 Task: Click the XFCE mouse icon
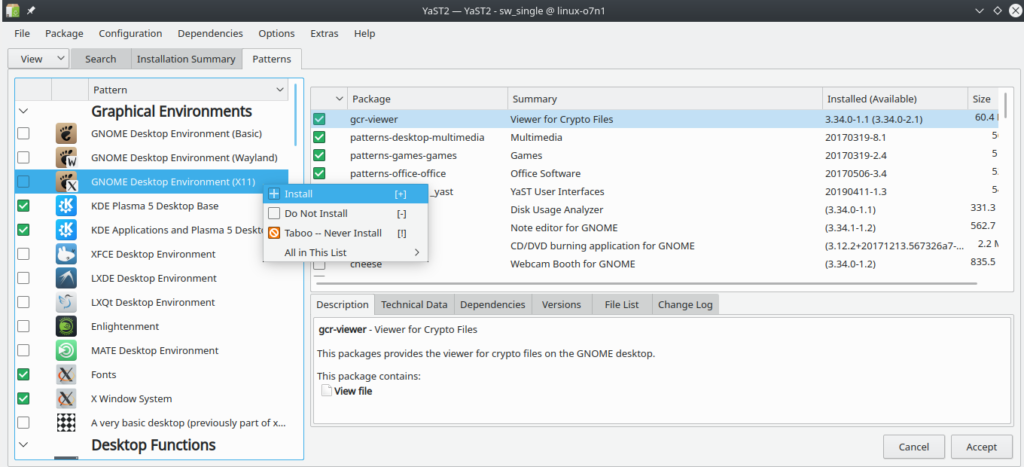point(66,254)
